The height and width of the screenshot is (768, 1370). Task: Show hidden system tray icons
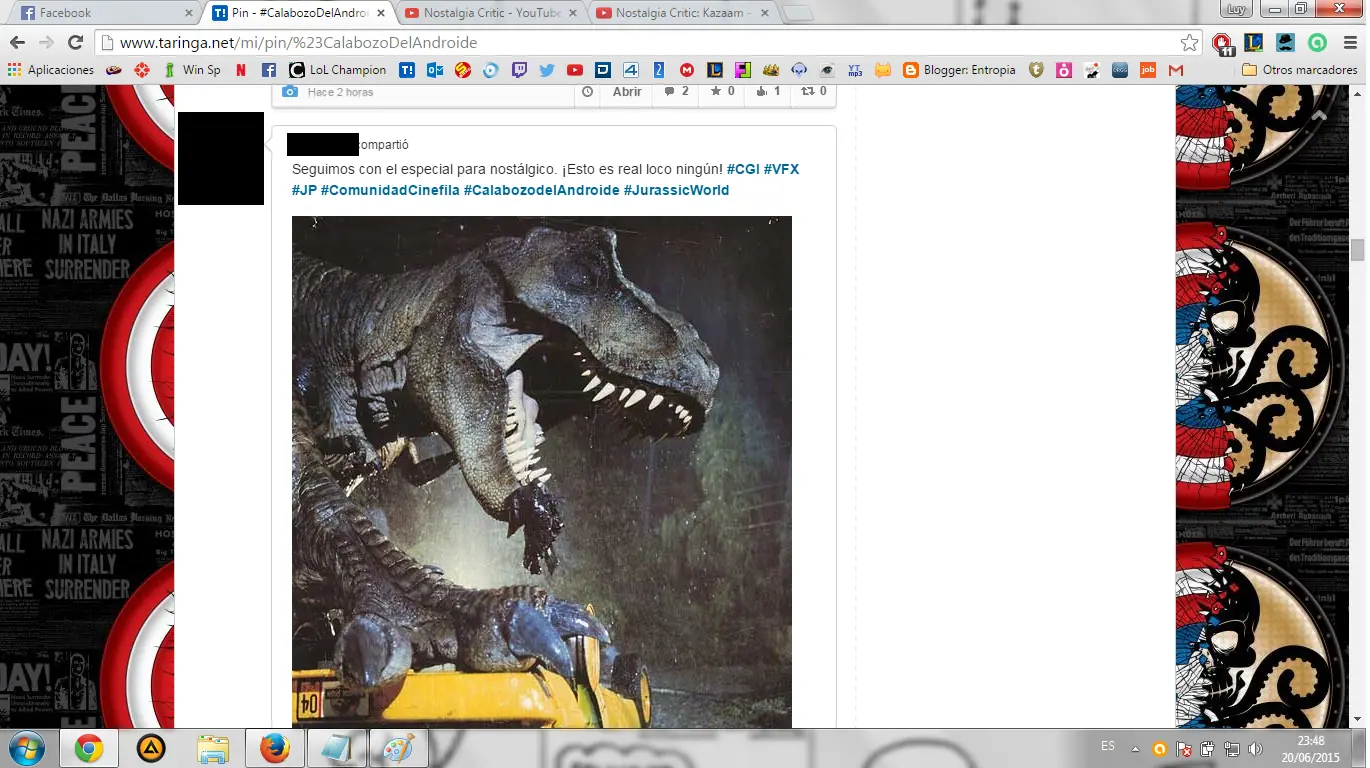tap(1135, 748)
